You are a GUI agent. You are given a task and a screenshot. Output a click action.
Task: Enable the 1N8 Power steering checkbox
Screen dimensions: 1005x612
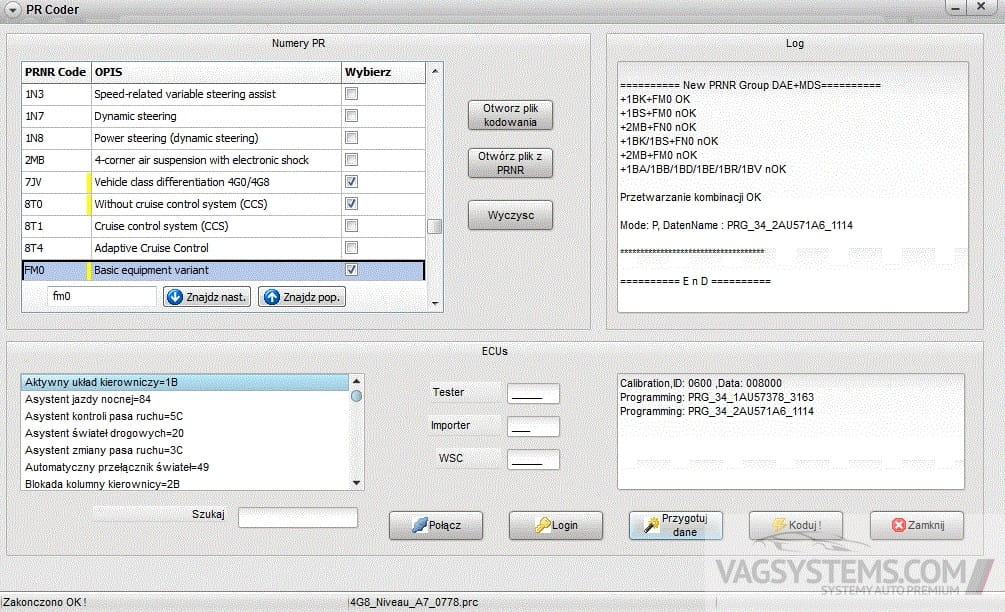pyautogui.click(x=351, y=138)
